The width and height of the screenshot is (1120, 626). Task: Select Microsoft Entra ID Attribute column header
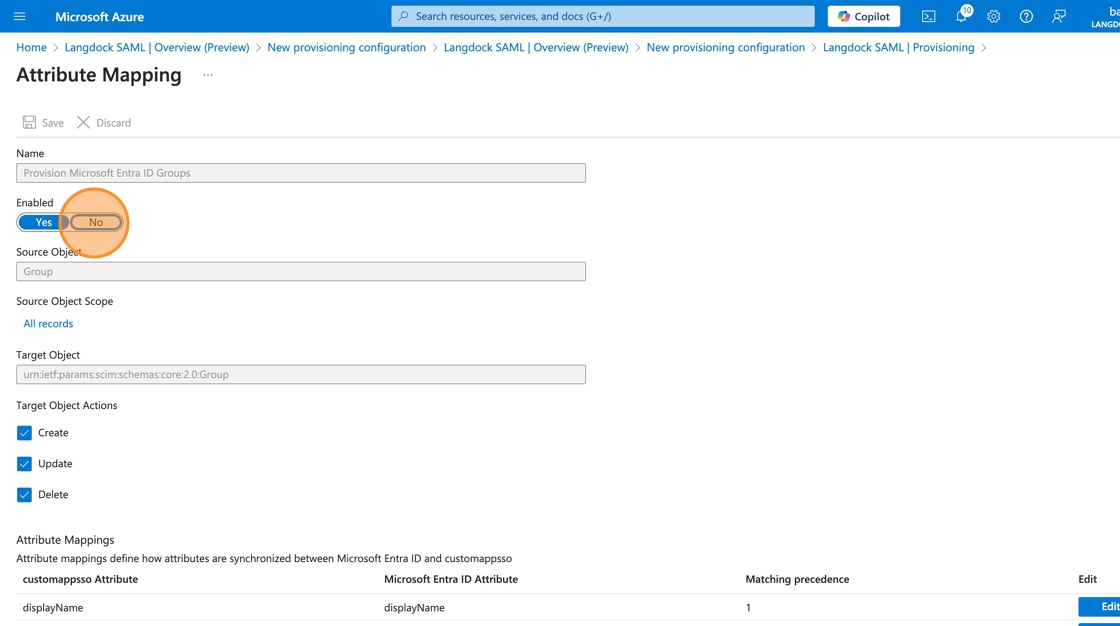coord(451,580)
